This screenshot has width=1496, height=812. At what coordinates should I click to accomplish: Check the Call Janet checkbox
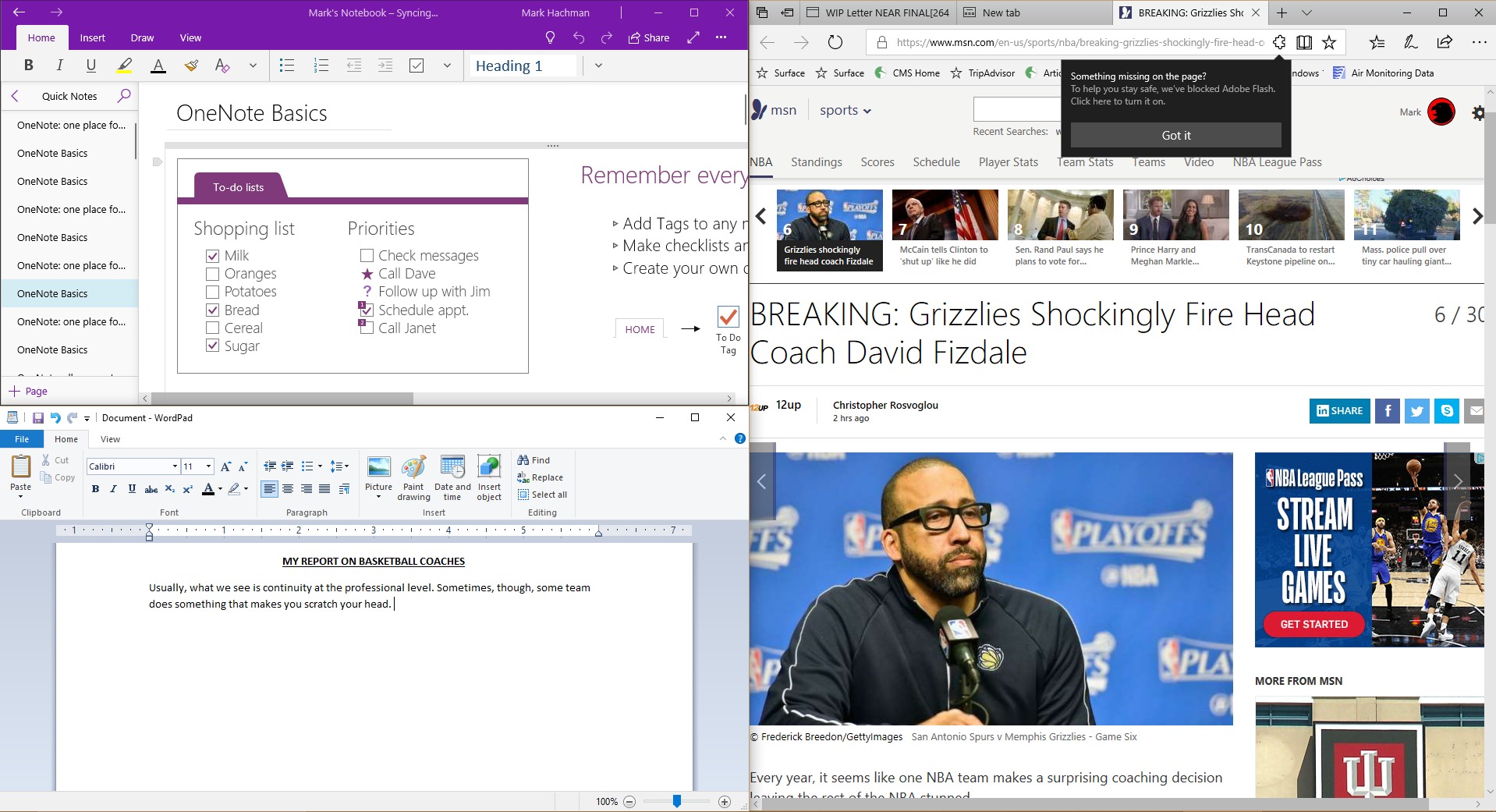(367, 328)
